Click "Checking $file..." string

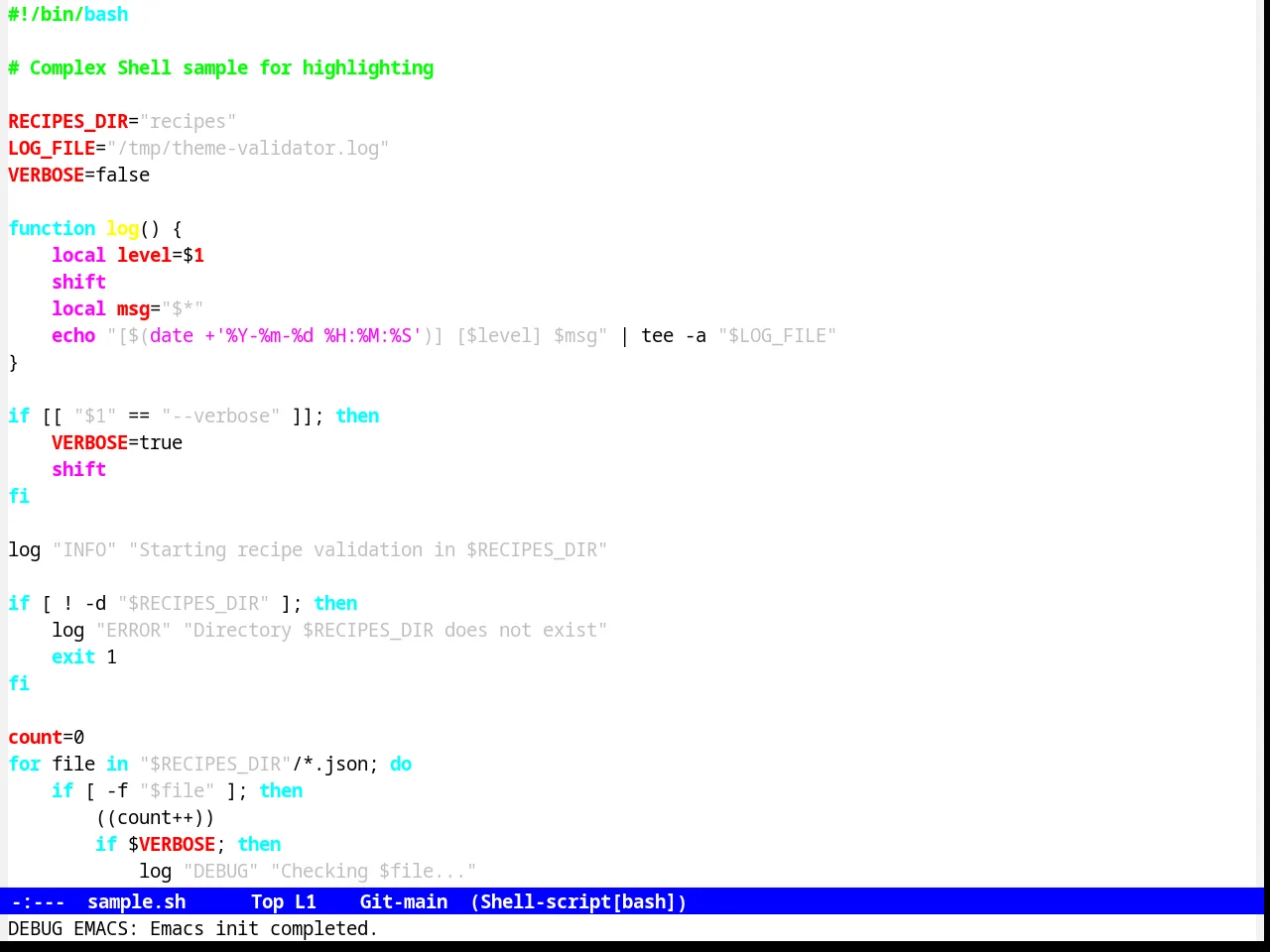373,871
